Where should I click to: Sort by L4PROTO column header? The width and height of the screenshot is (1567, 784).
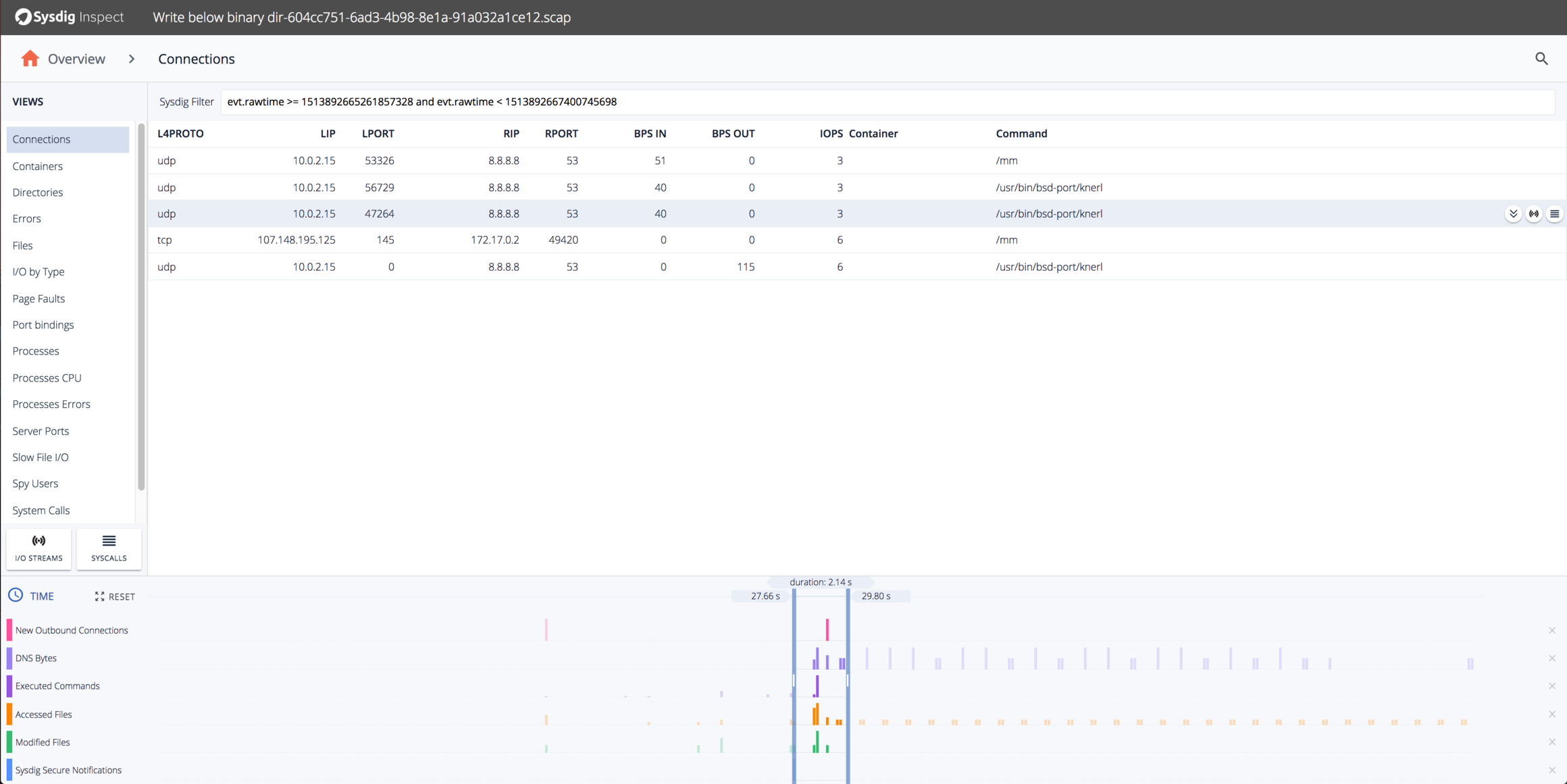180,134
